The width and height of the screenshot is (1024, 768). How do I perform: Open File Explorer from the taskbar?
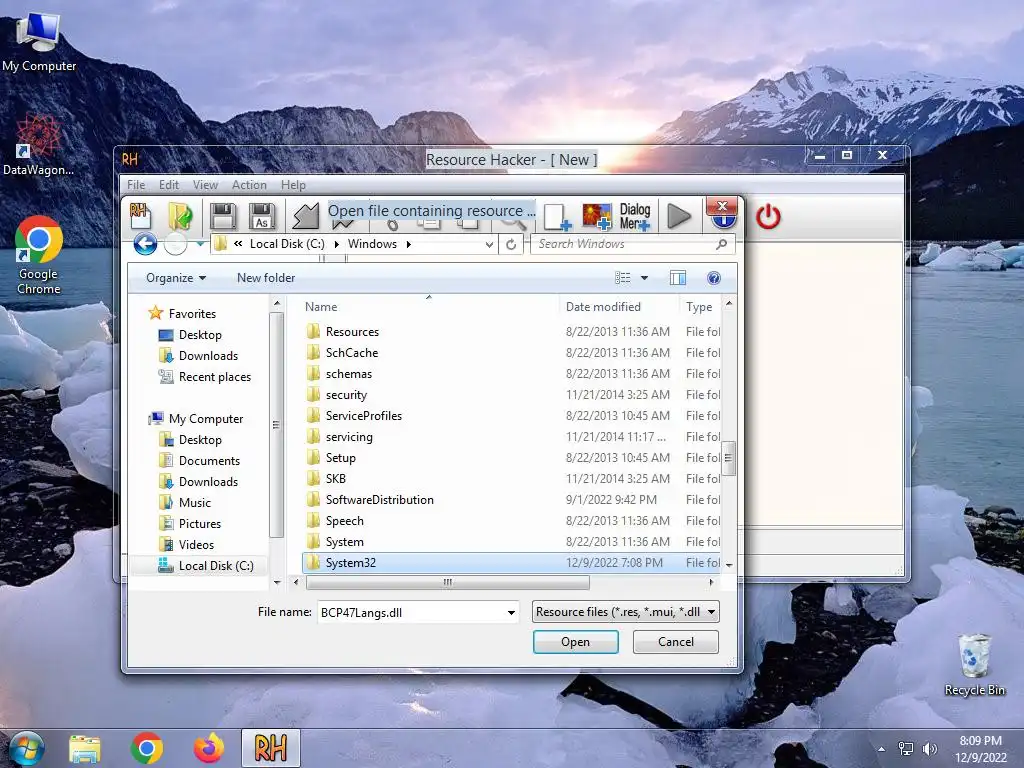point(85,748)
